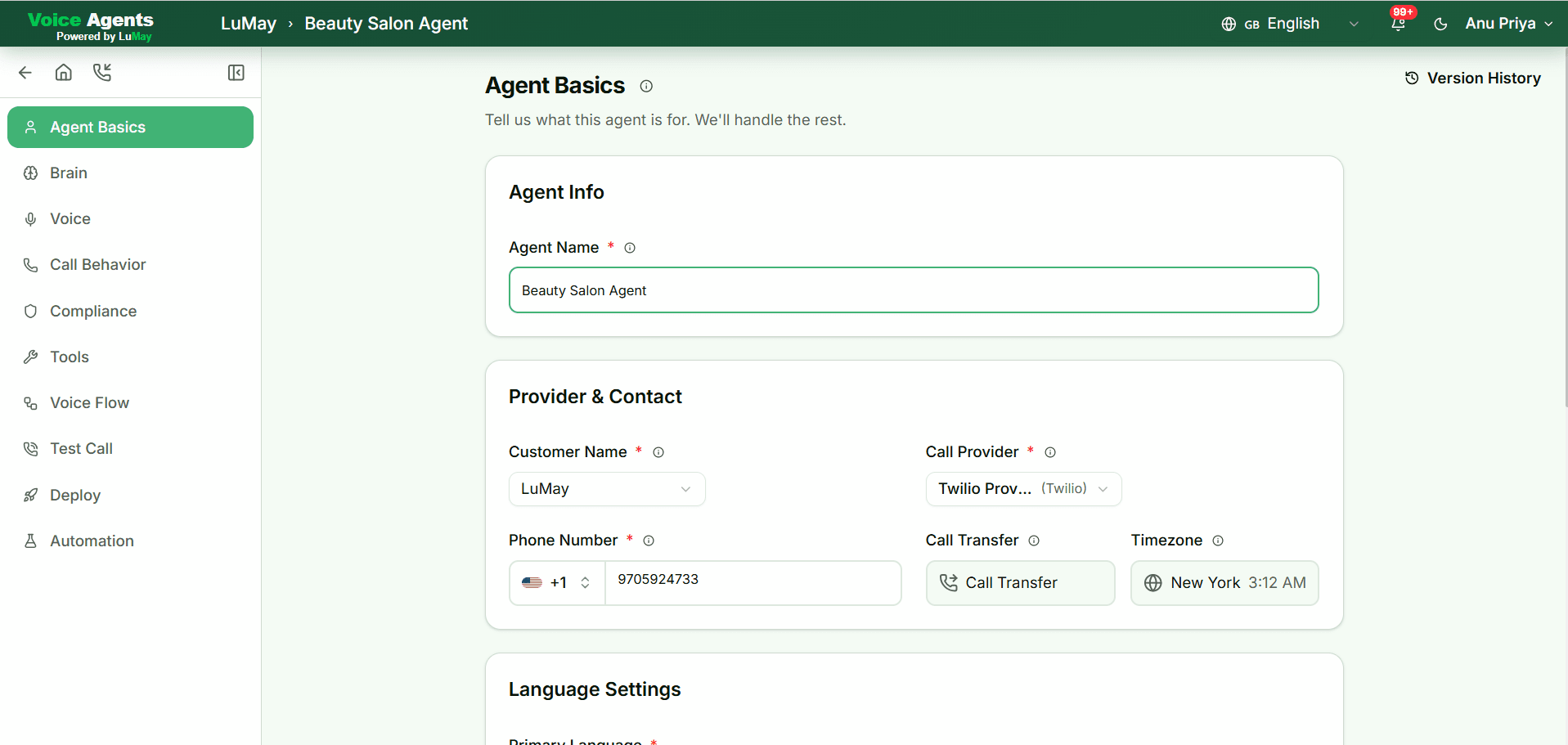Click the Agent Name input field

(x=914, y=290)
